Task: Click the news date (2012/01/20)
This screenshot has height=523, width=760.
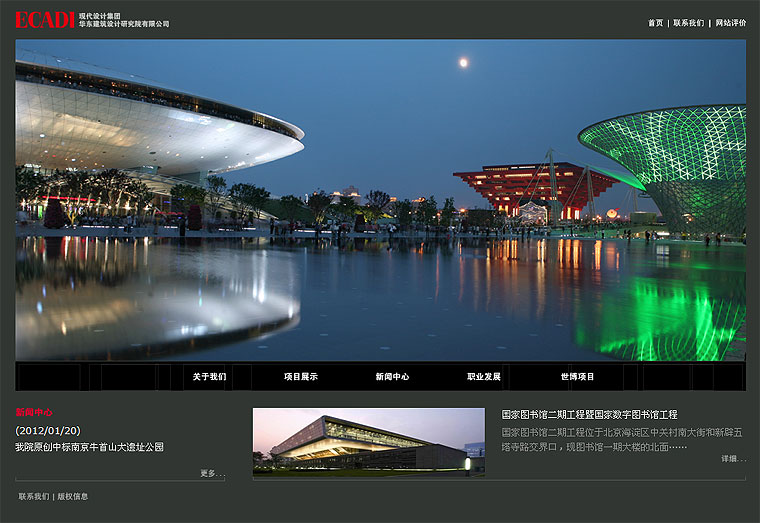Action: (48, 430)
